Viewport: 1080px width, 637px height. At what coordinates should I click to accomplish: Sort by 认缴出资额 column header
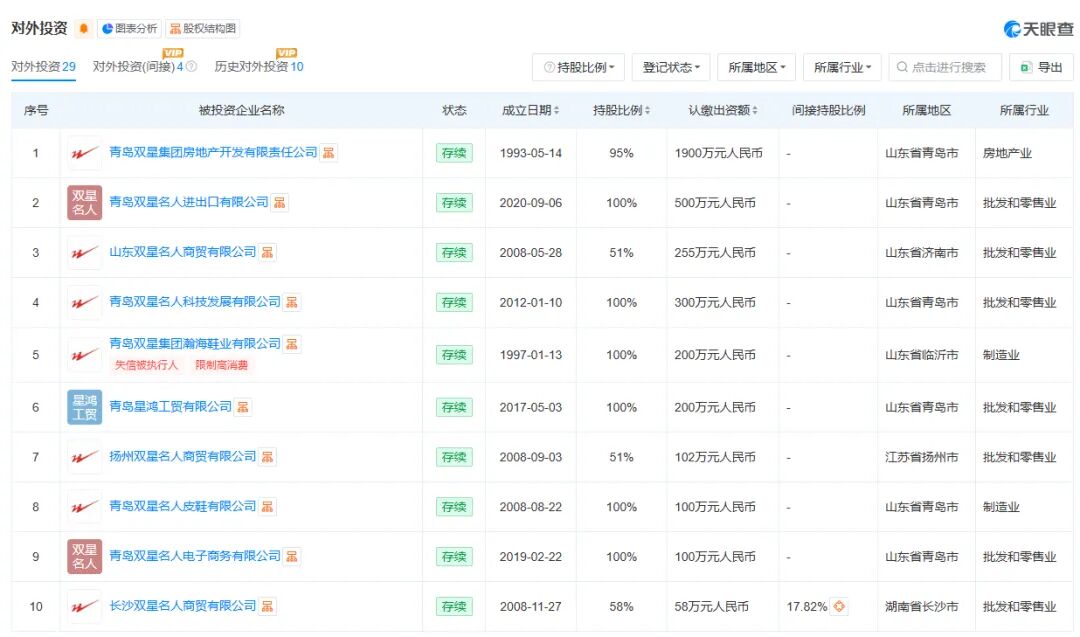[723, 110]
